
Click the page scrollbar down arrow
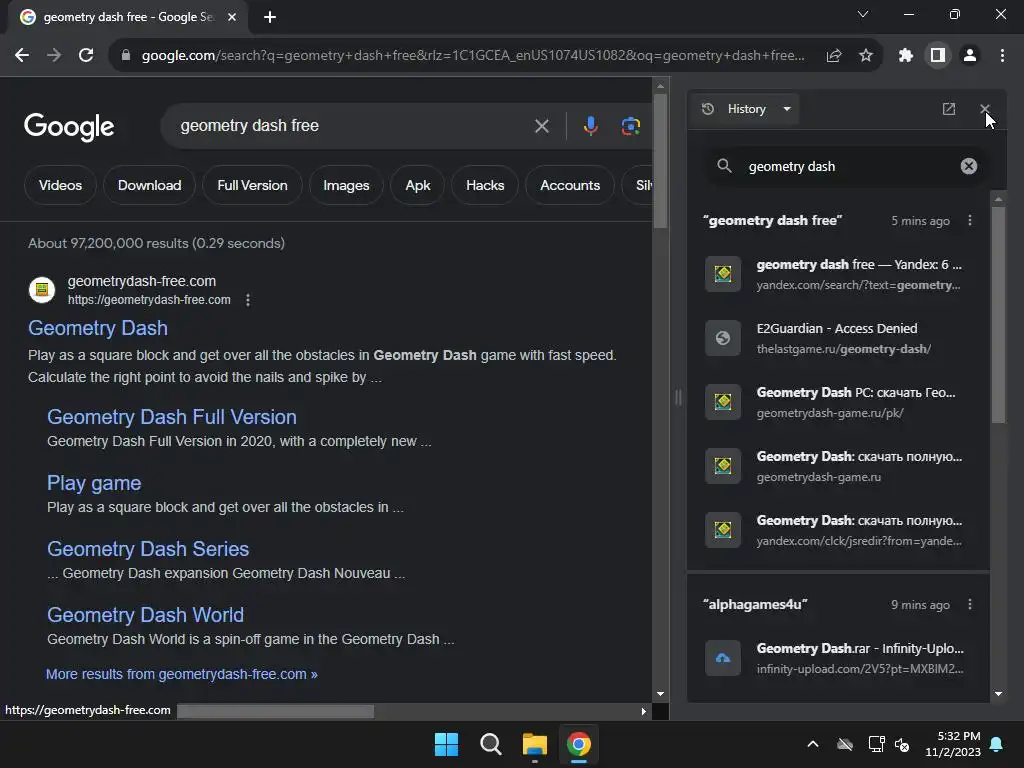[x=660, y=694]
